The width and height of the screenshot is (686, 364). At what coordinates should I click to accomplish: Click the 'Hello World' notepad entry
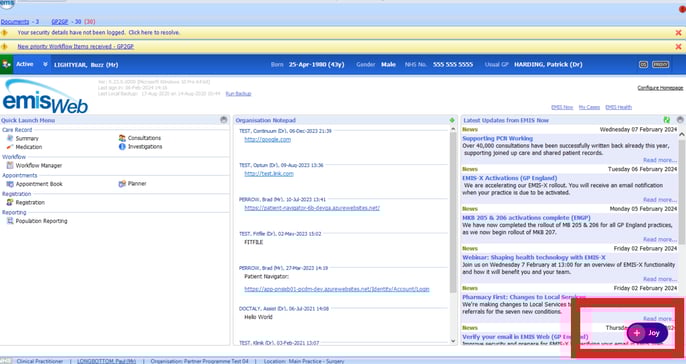258,317
